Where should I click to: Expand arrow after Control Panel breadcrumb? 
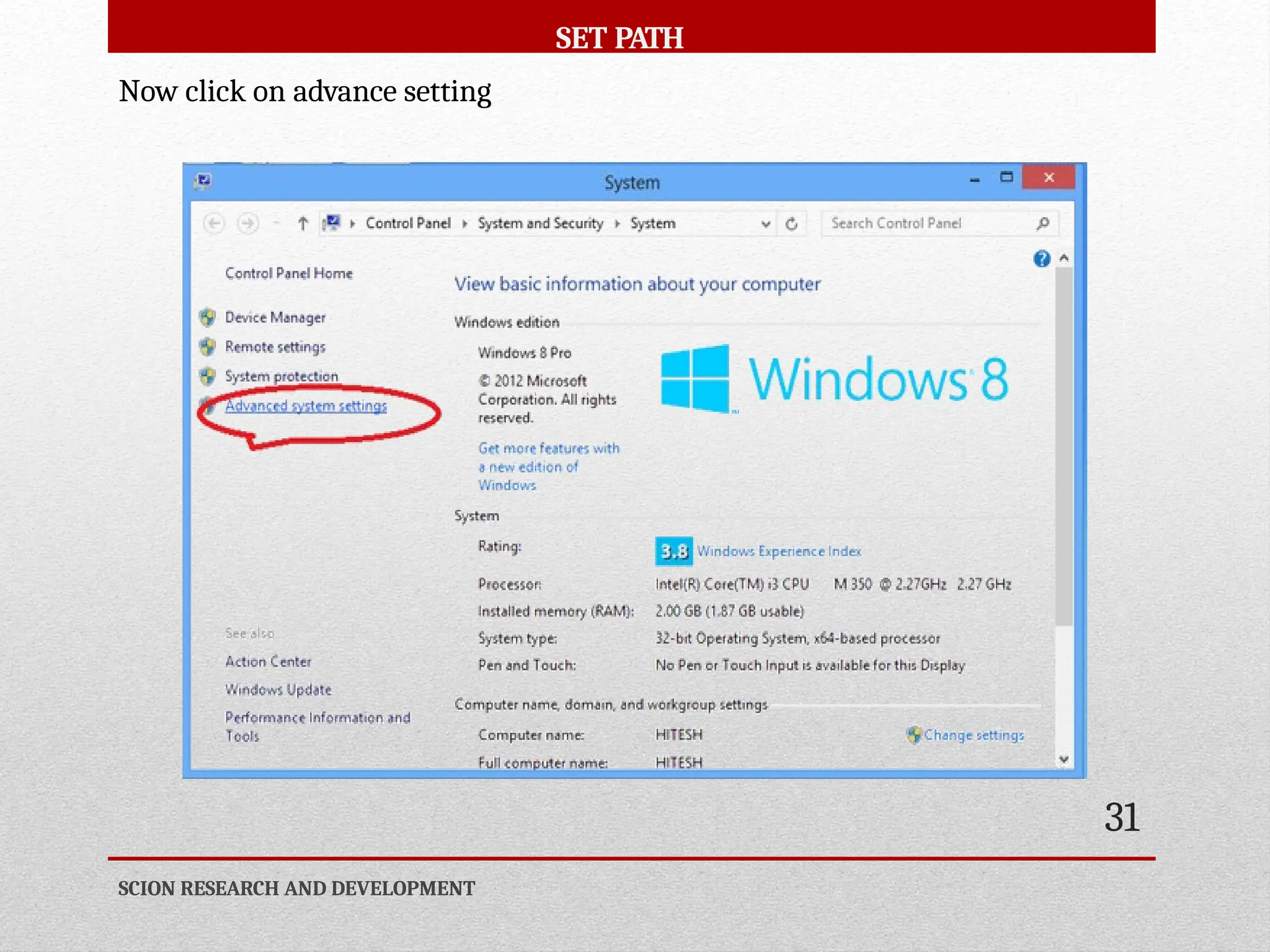464,224
